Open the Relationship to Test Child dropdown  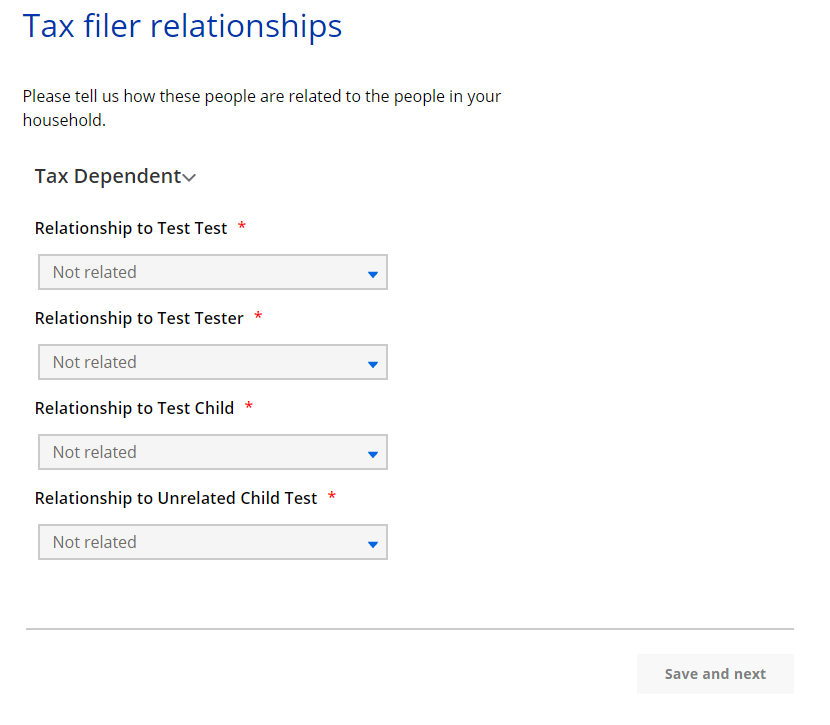click(212, 452)
